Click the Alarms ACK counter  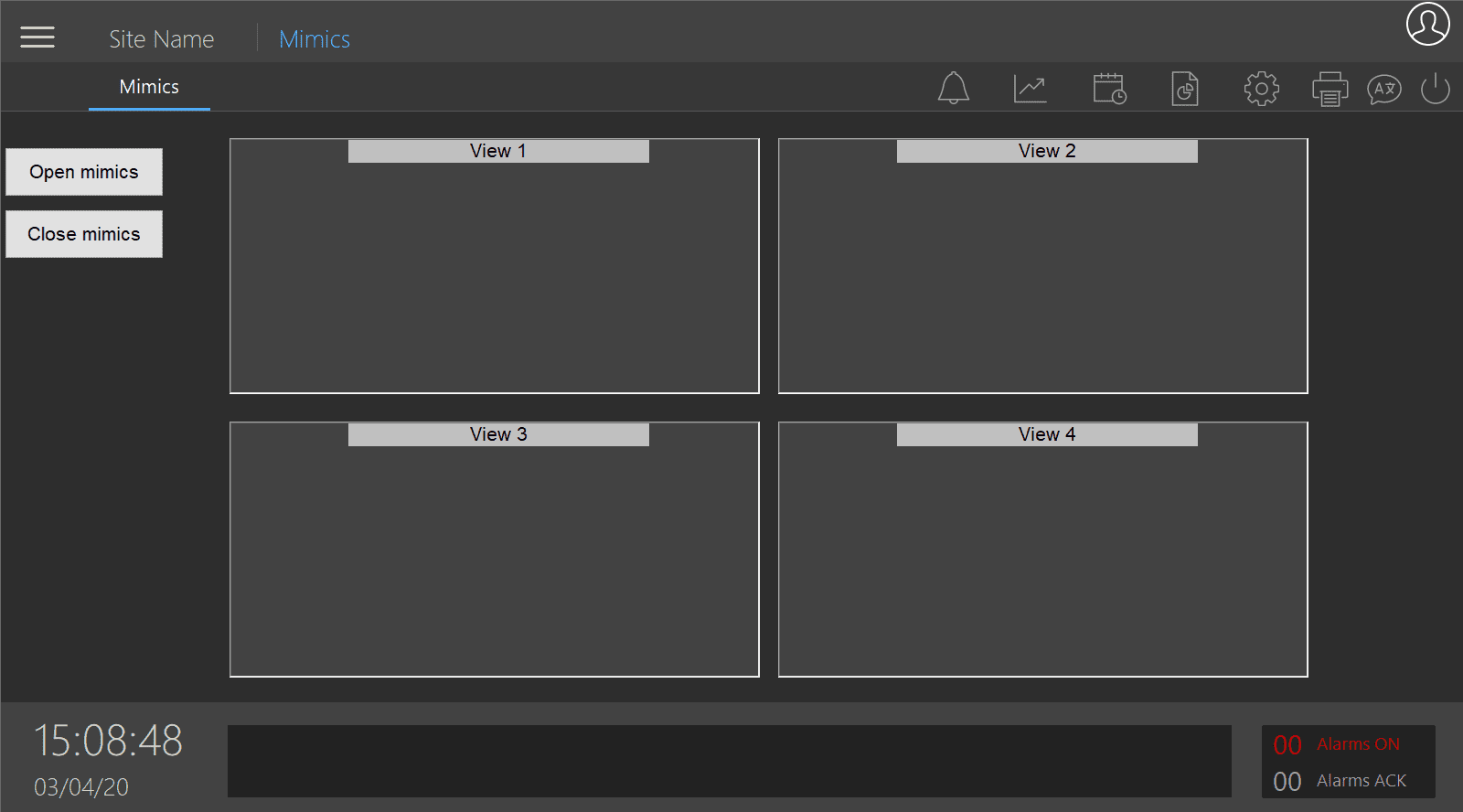1340,781
